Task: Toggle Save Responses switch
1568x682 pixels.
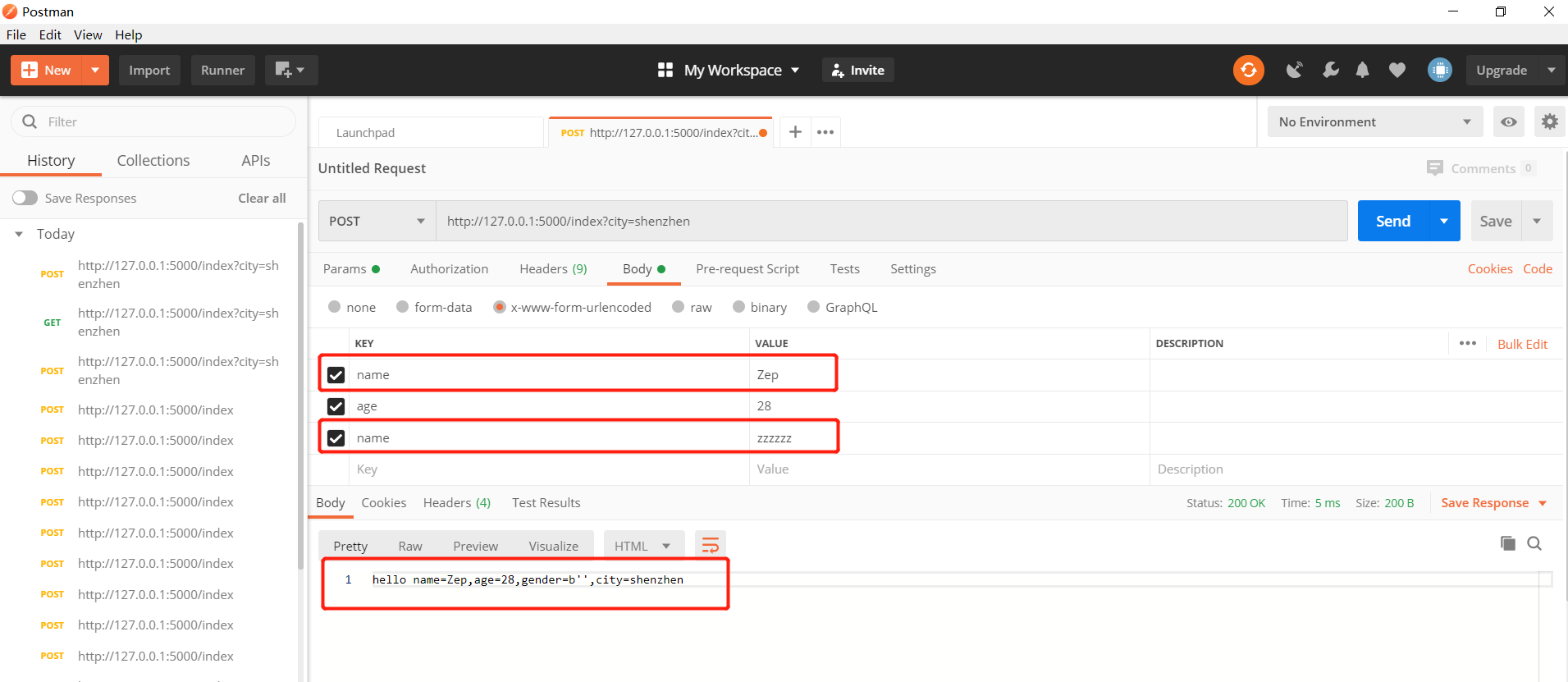Action: click(25, 198)
